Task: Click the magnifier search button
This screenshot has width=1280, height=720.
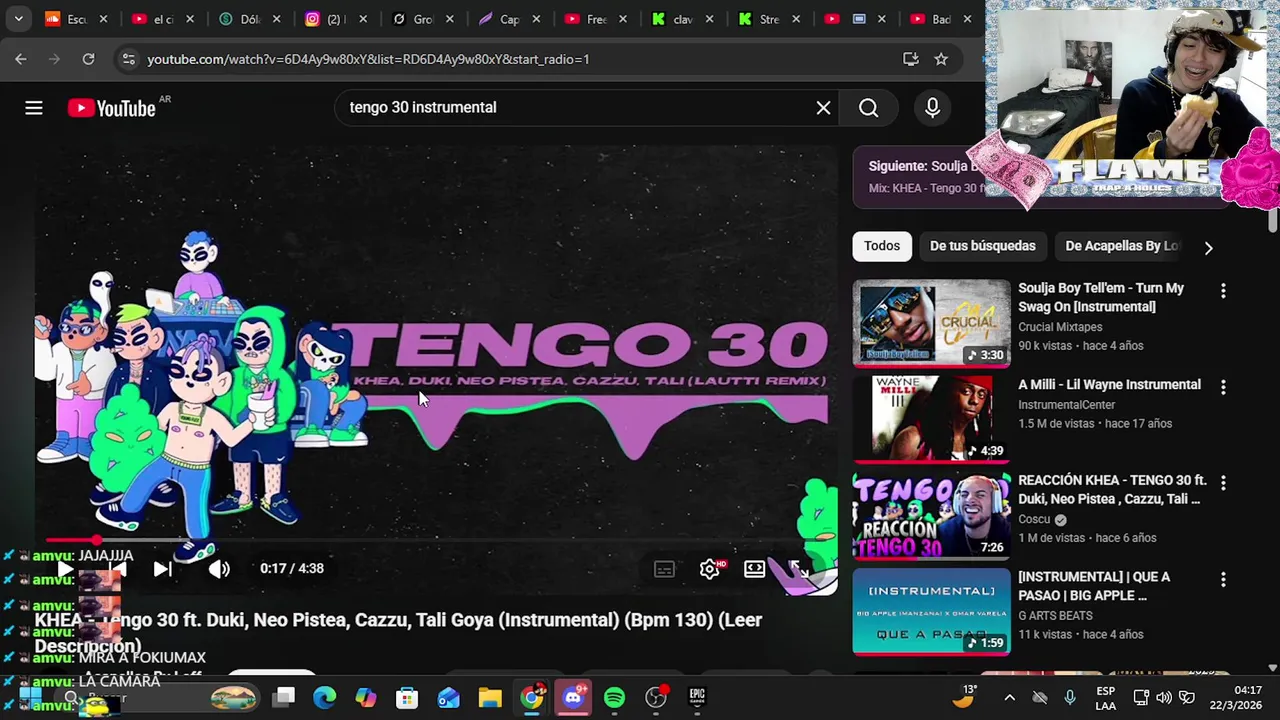Action: click(868, 108)
